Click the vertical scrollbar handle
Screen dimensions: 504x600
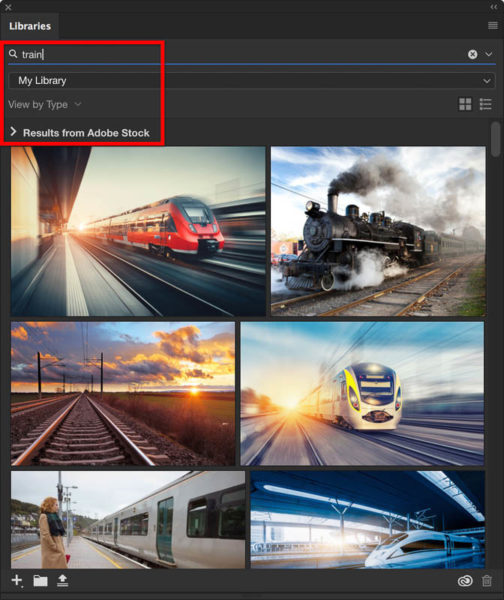tap(496, 139)
